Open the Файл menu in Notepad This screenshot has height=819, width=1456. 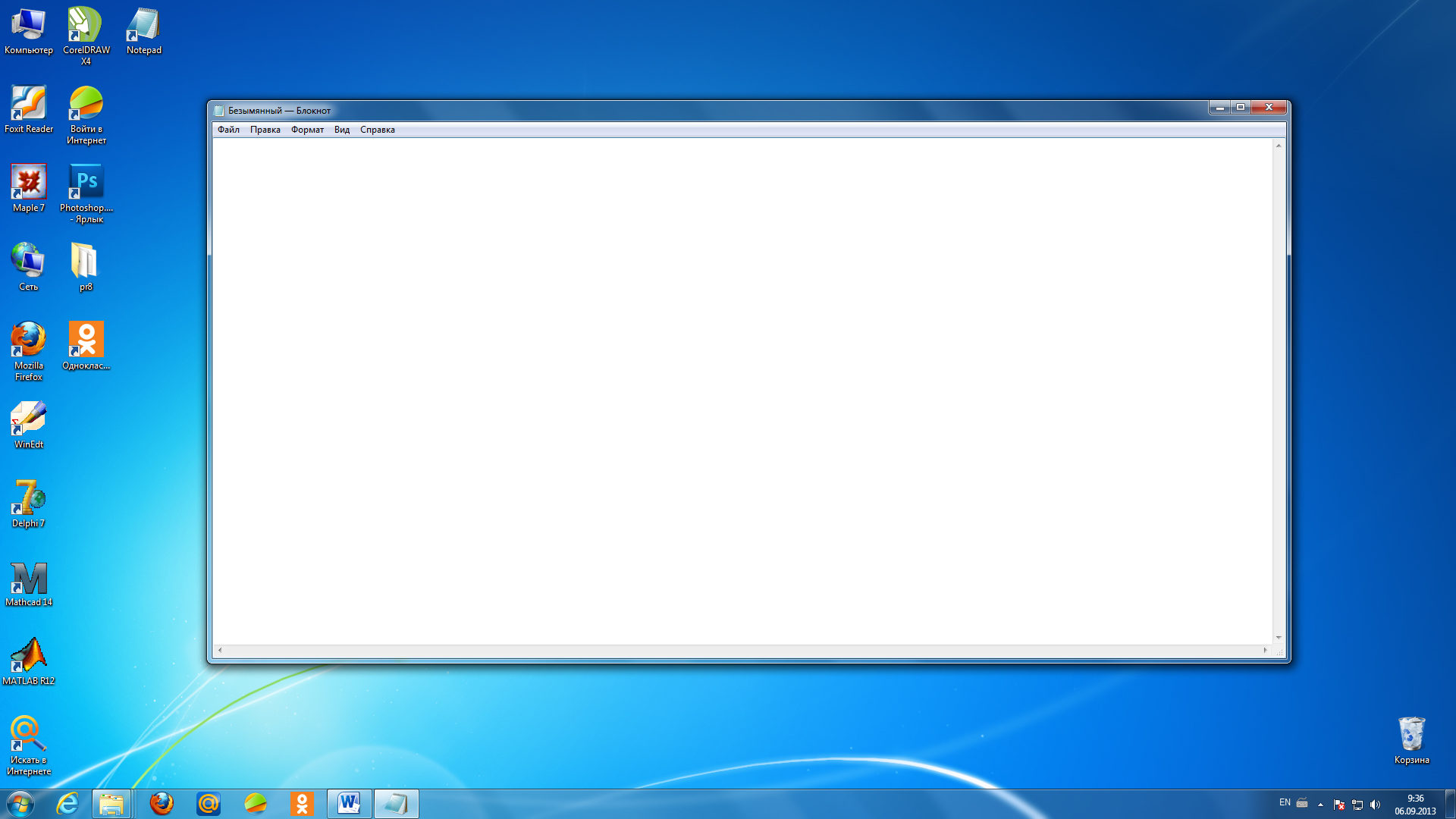[x=228, y=130]
